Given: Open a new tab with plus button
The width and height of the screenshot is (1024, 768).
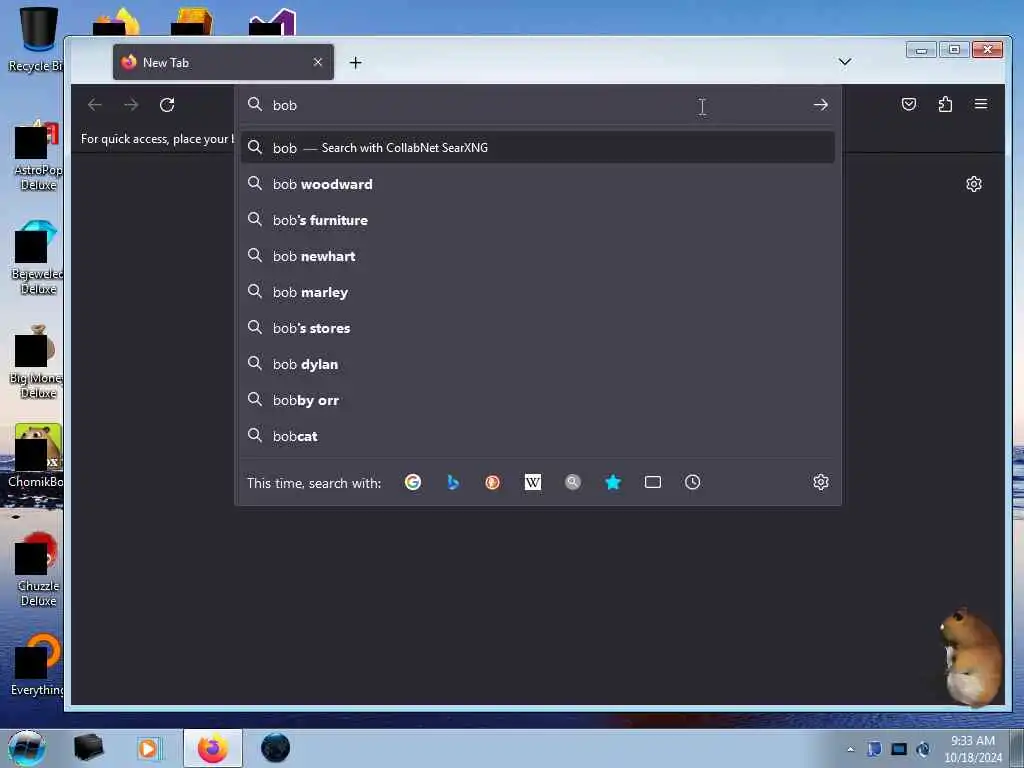Looking at the screenshot, I should pyautogui.click(x=355, y=63).
